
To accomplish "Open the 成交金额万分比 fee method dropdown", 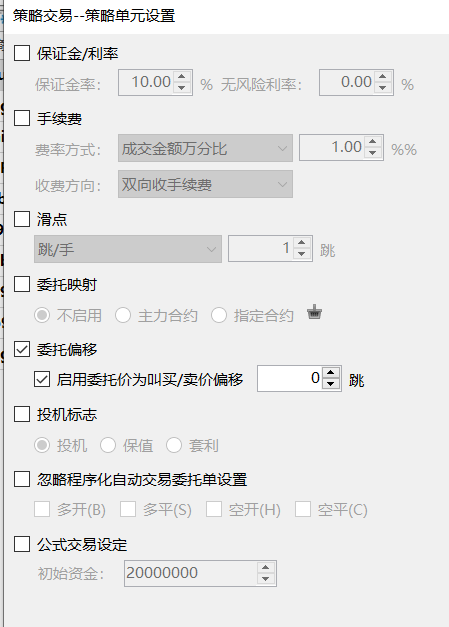I will (205, 148).
